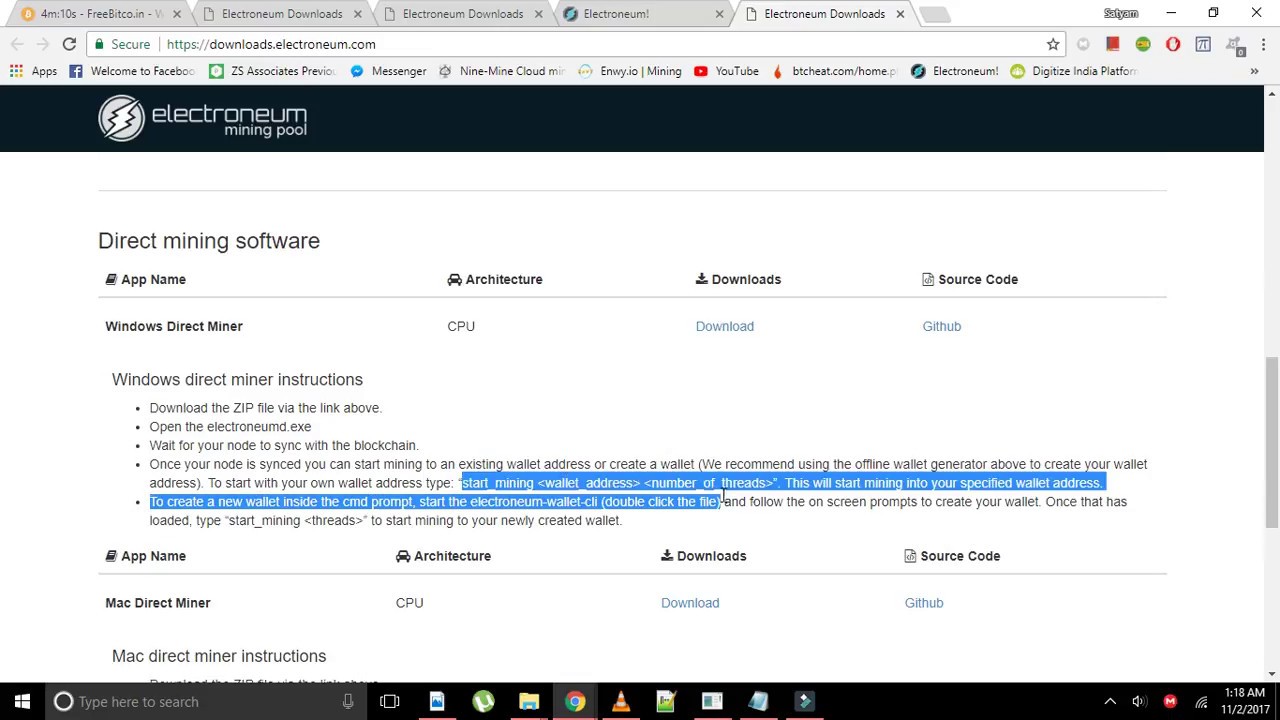This screenshot has height=720, width=1280.
Task: Click the Satyam Chrome profile button
Action: click(1121, 14)
